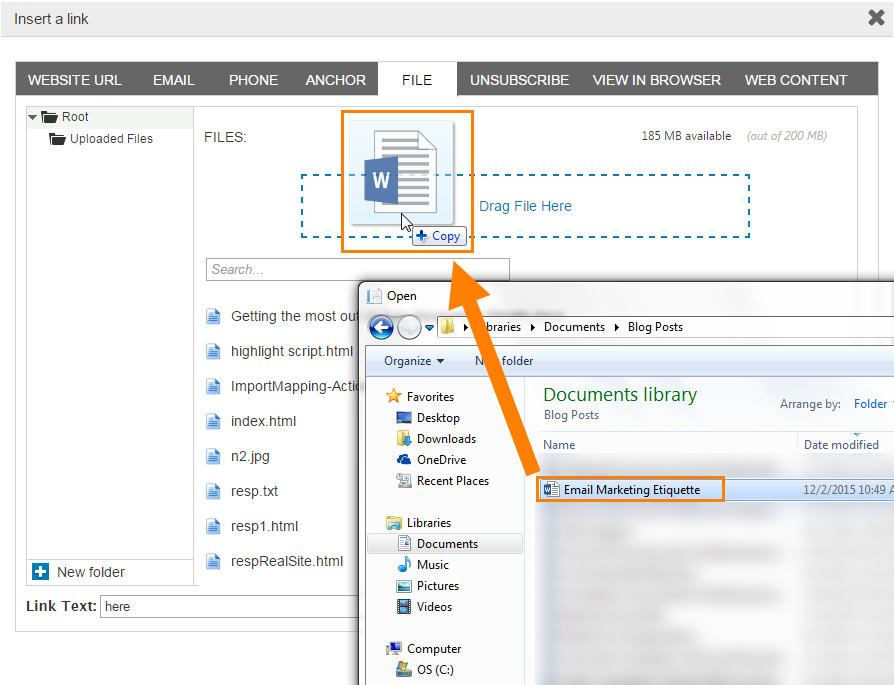Close the Insert a link dialog

click(x=876, y=17)
